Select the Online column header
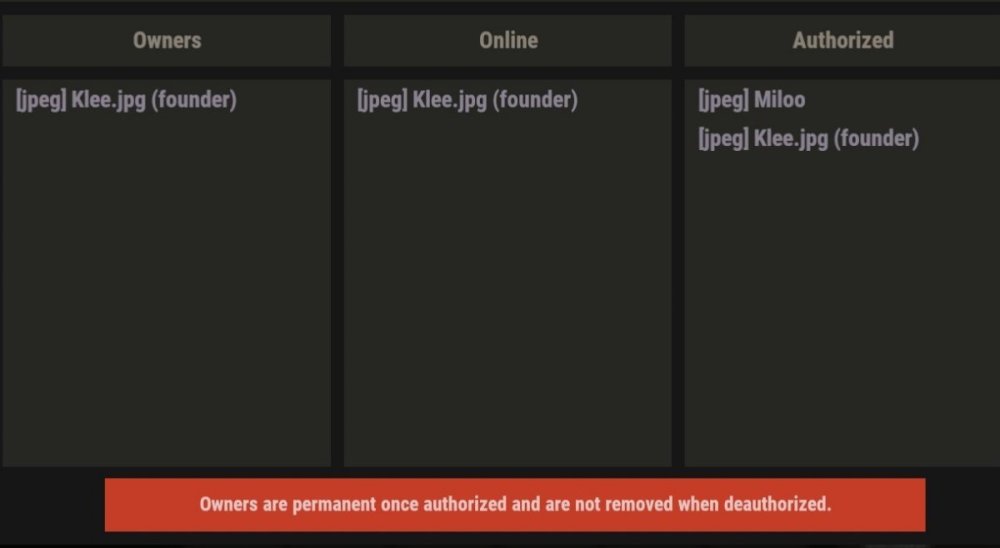1000x548 pixels. [x=507, y=40]
